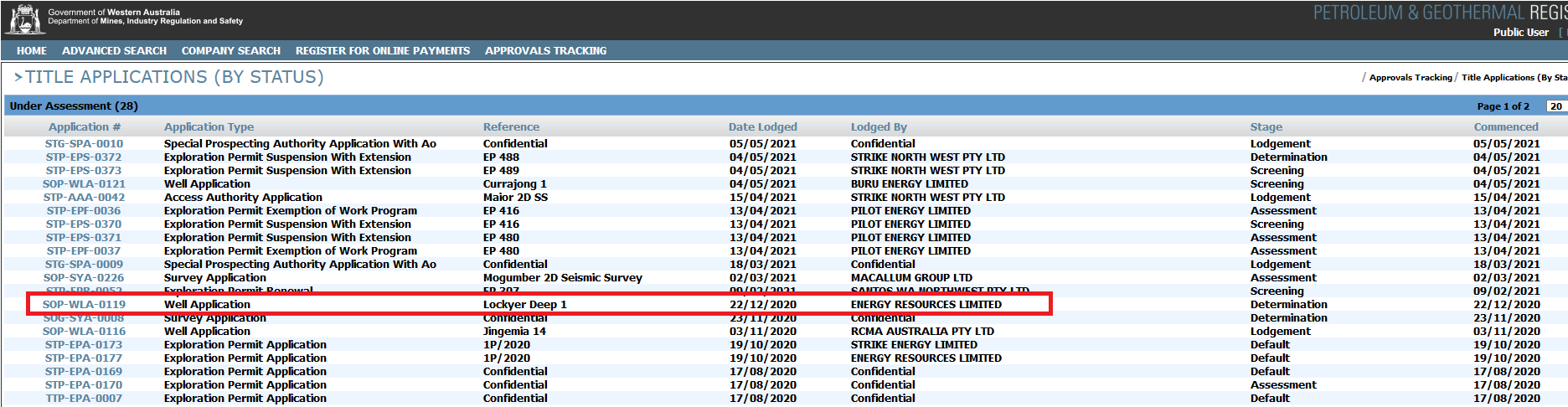Select reference 'Maior 2D SS'
Viewport: 1568px width, 407px height.
pyautogui.click(x=515, y=198)
